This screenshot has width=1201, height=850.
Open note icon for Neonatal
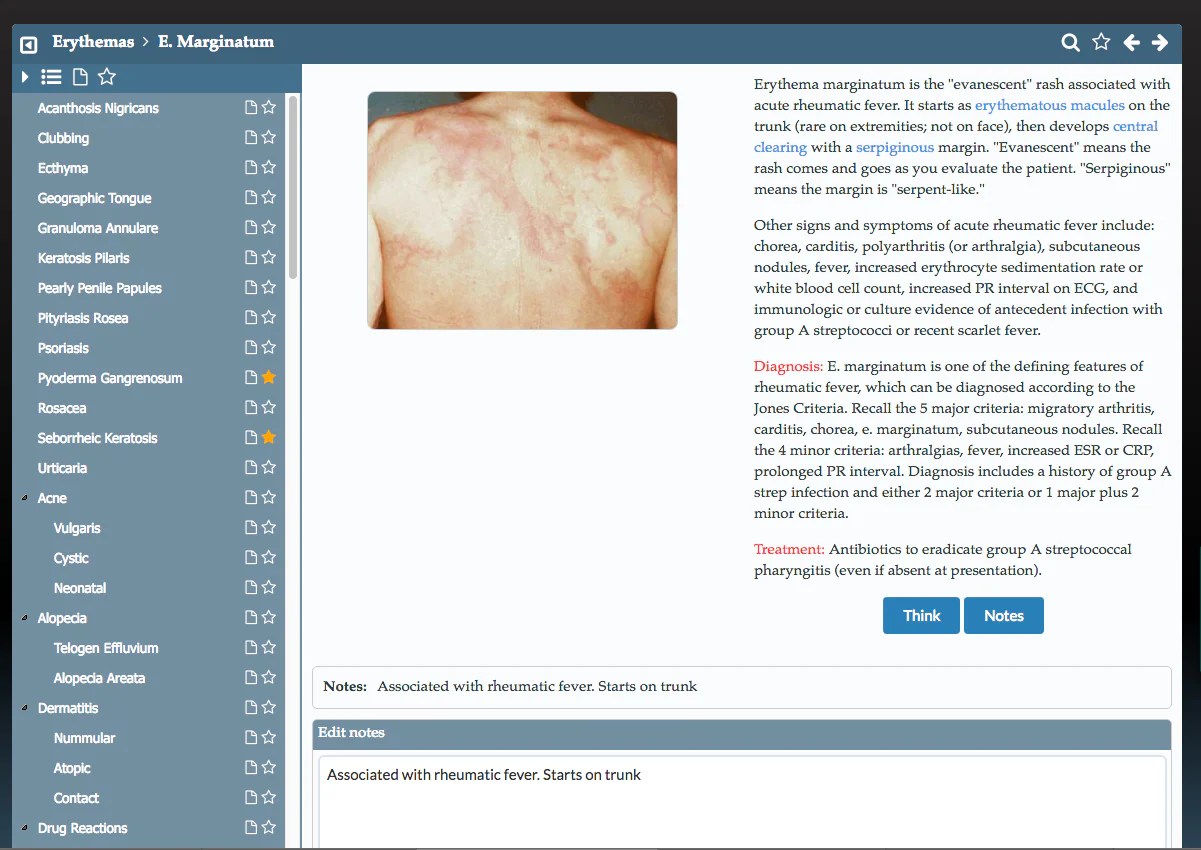pyautogui.click(x=252, y=588)
